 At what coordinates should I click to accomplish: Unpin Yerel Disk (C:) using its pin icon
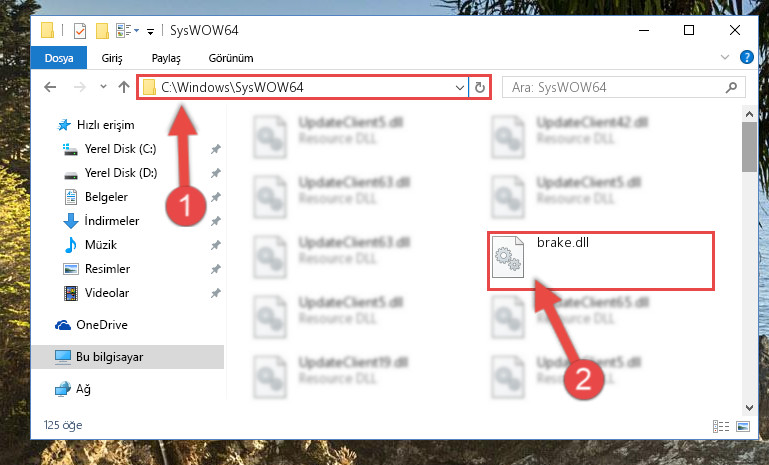coord(215,149)
